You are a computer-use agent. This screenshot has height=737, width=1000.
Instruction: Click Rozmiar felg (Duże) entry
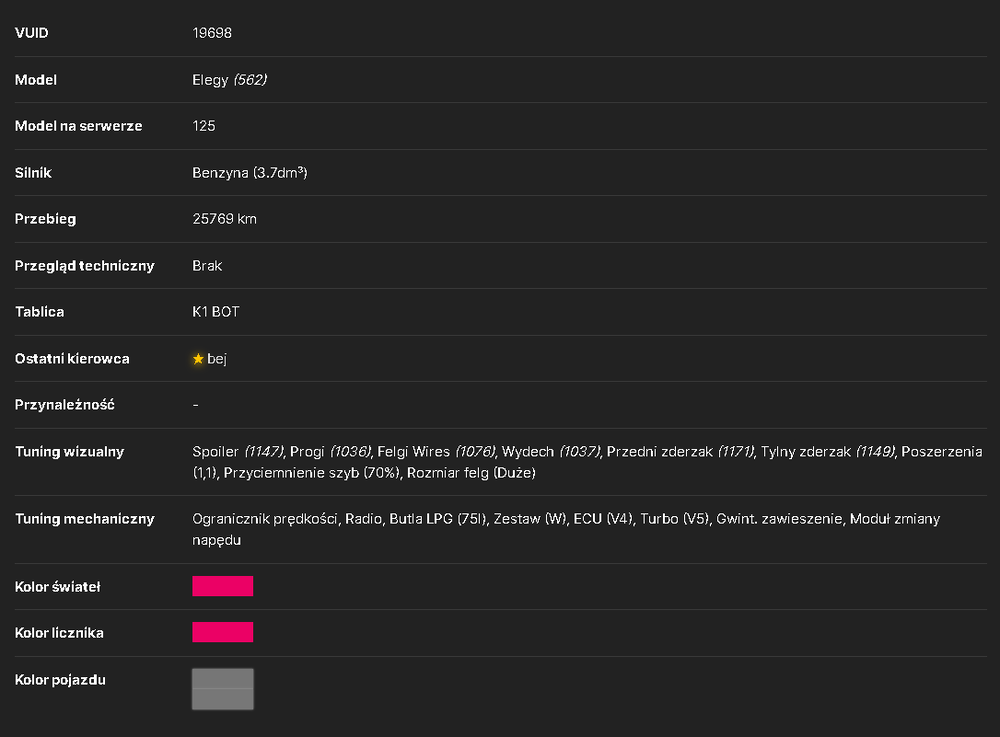point(471,473)
